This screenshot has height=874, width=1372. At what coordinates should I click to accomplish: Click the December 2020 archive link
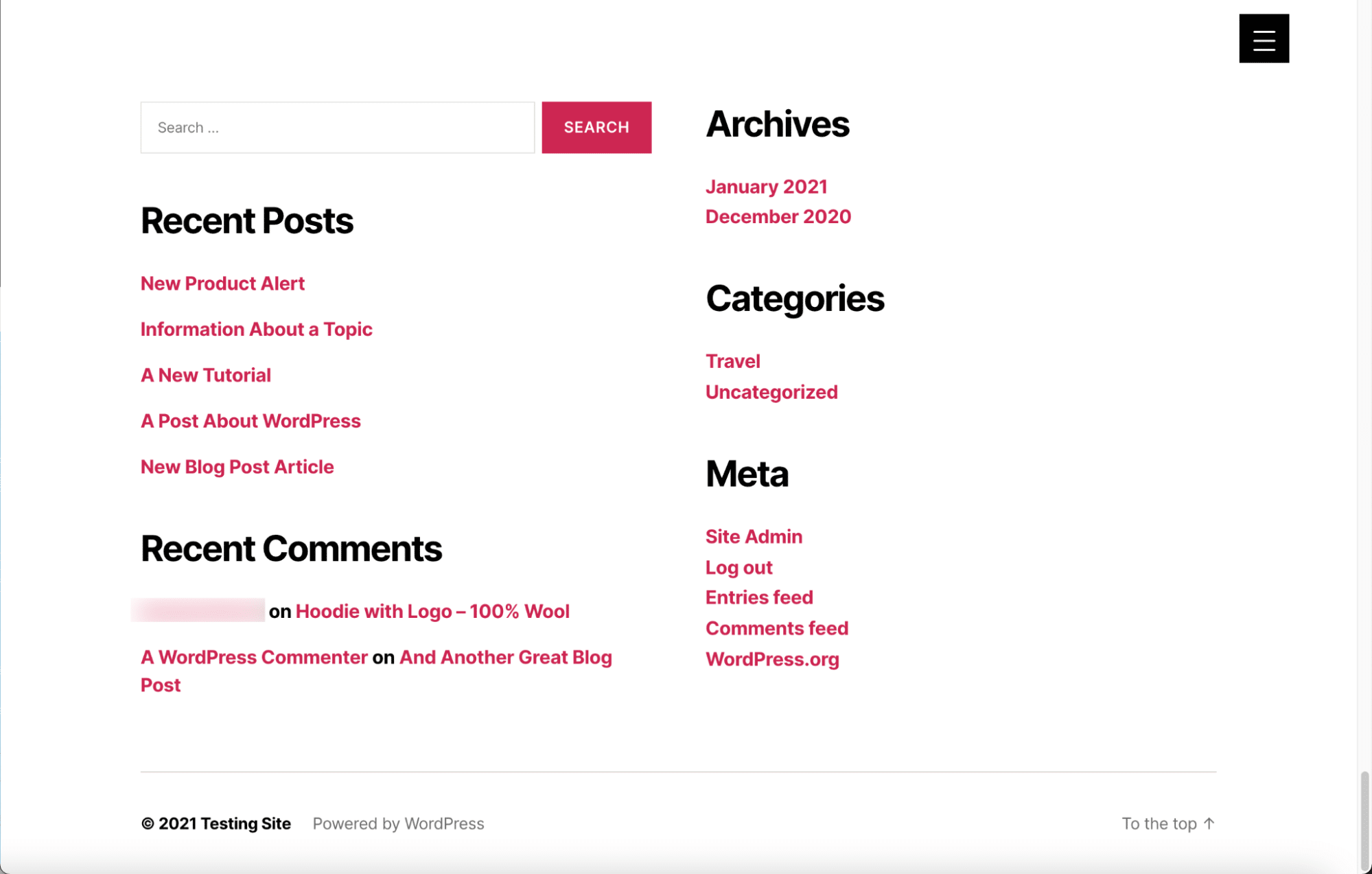778,216
